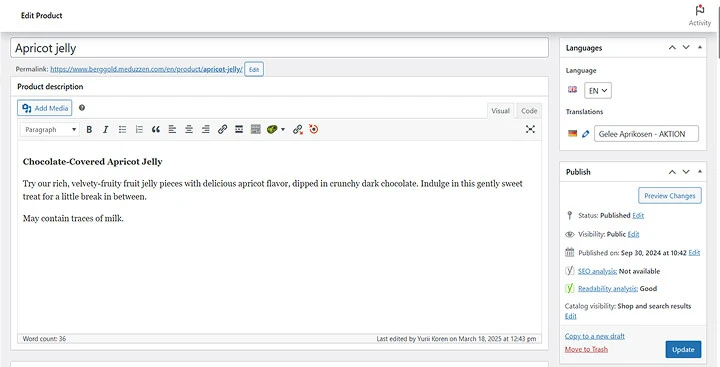The image size is (720, 367).
Task: Move the Languages panel down
Action: coord(686,47)
